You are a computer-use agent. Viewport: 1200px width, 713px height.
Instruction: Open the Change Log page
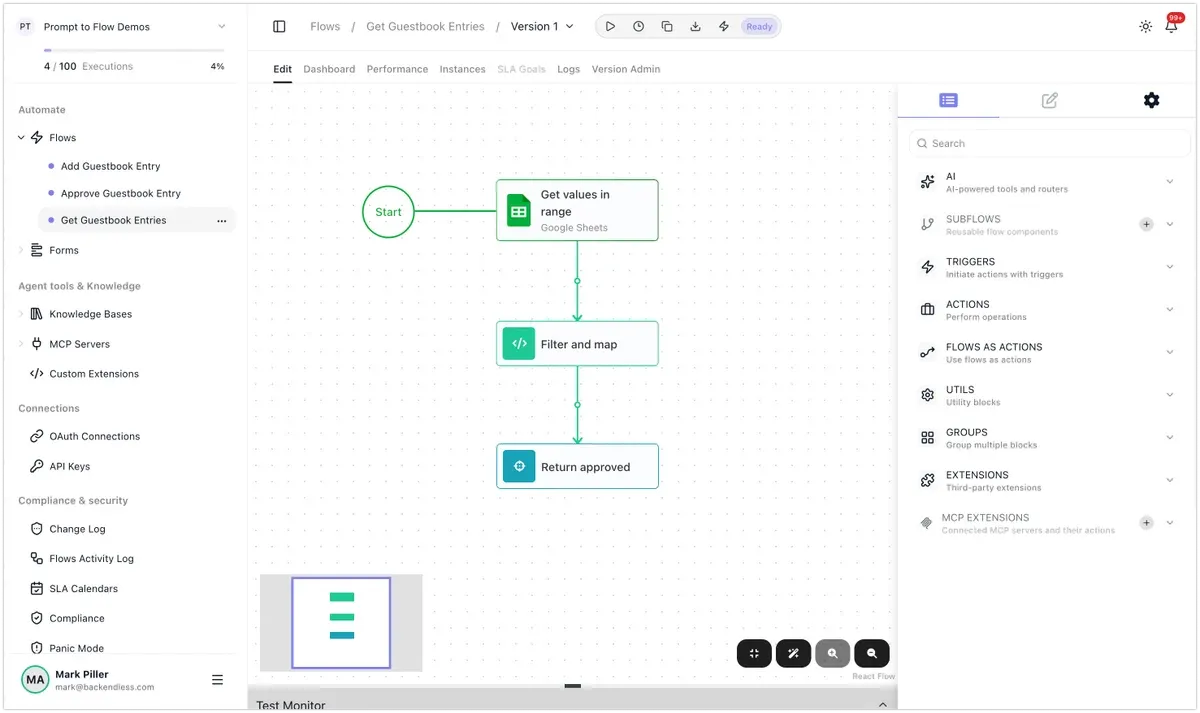77,529
